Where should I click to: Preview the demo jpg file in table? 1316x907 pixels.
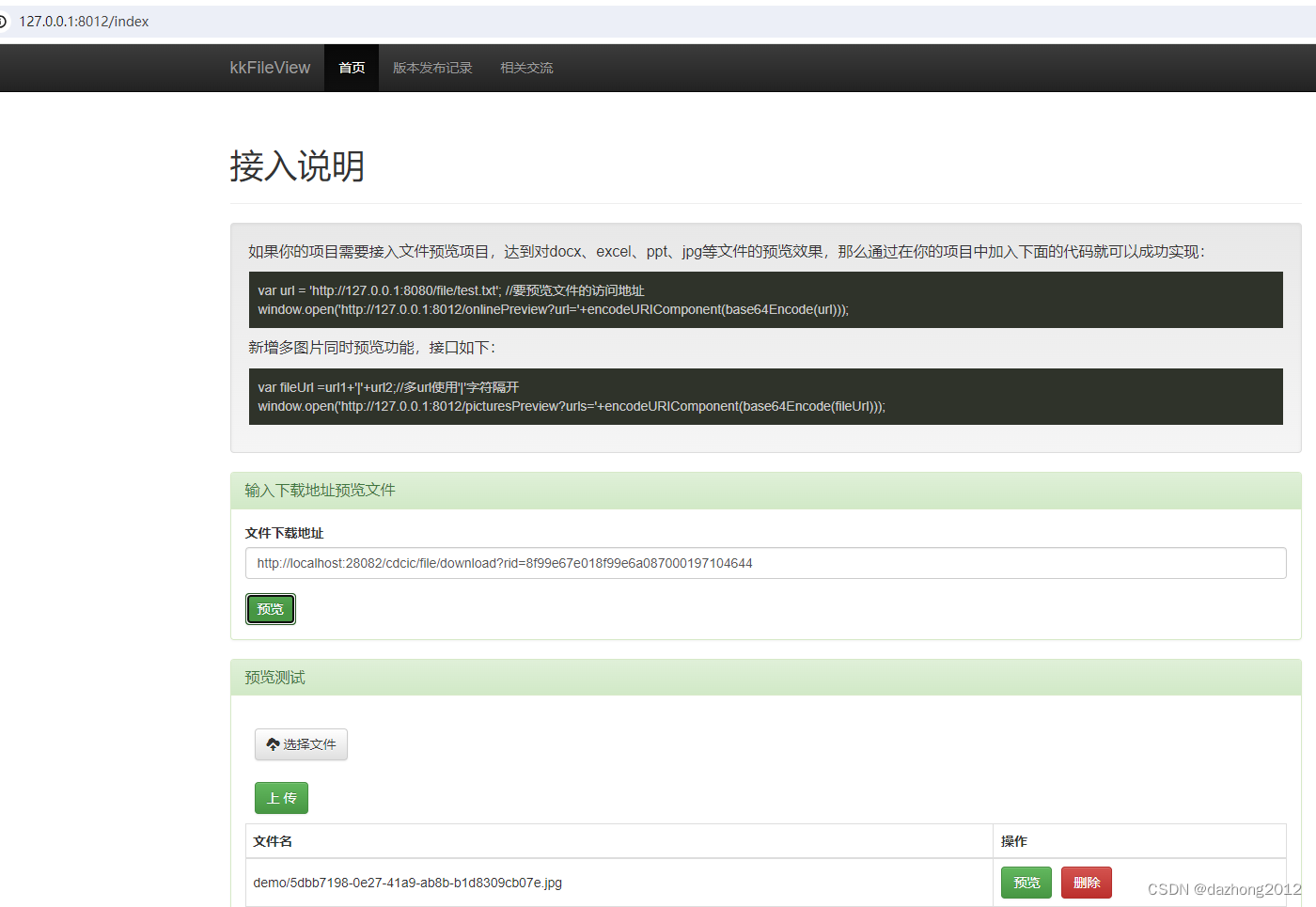[1026, 882]
